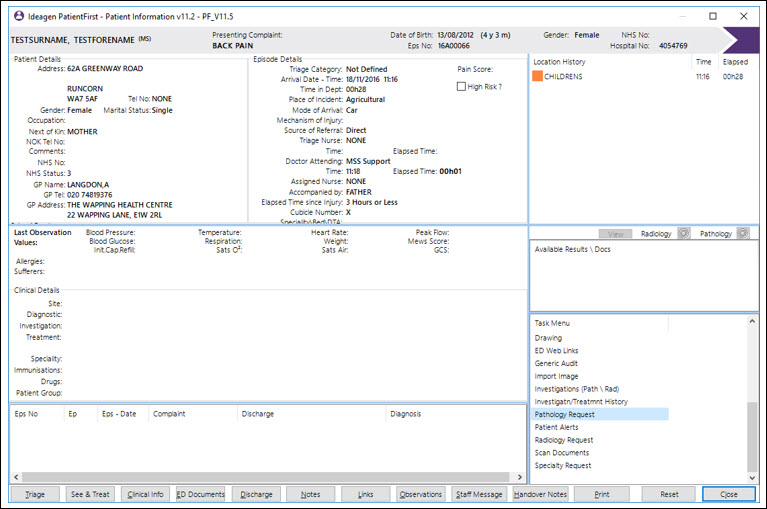The width and height of the screenshot is (767, 509).
Task: Click CHILDRENS in Location History
Action: click(563, 77)
